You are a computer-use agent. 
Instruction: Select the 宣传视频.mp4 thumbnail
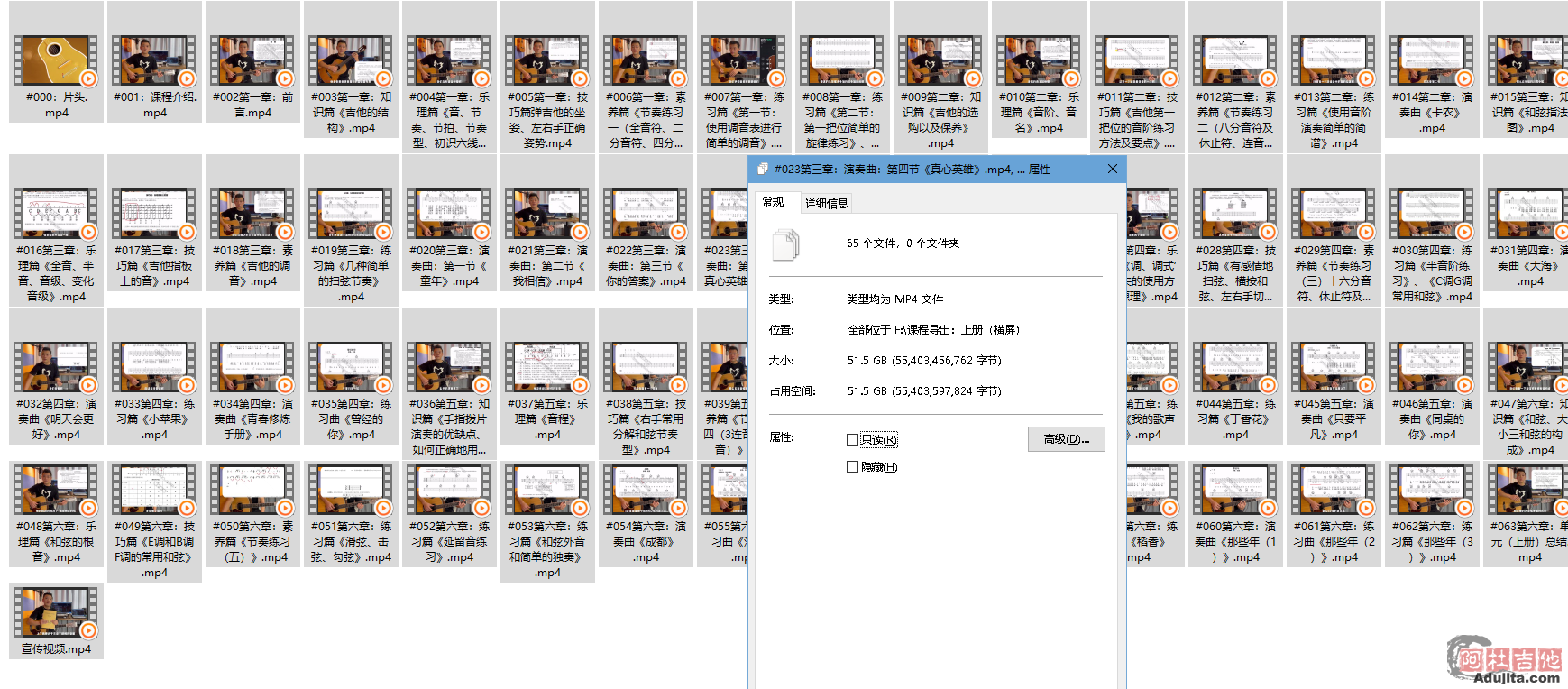(56, 612)
